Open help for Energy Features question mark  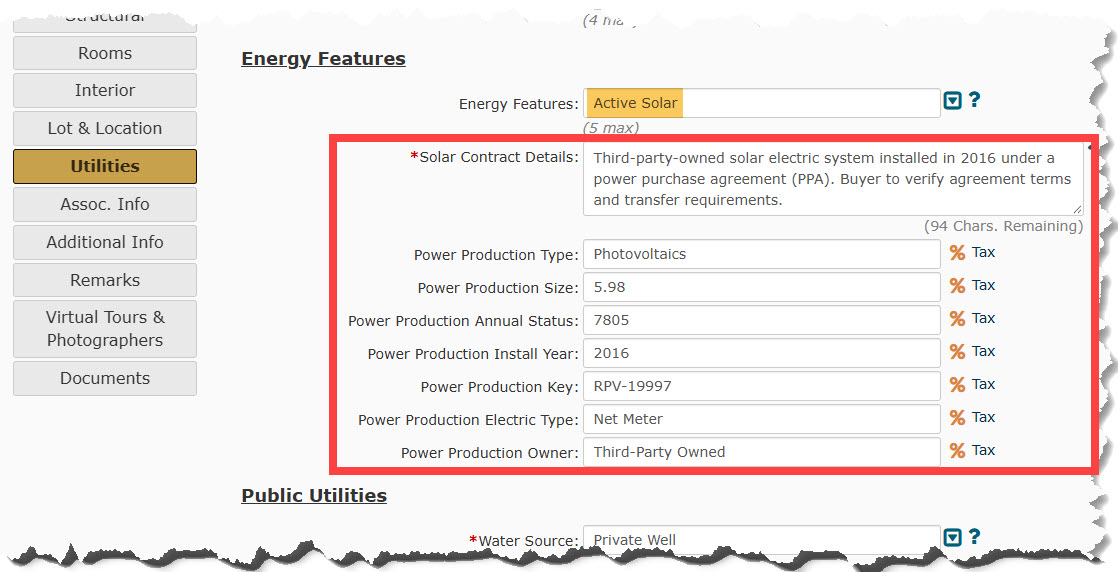tap(974, 100)
